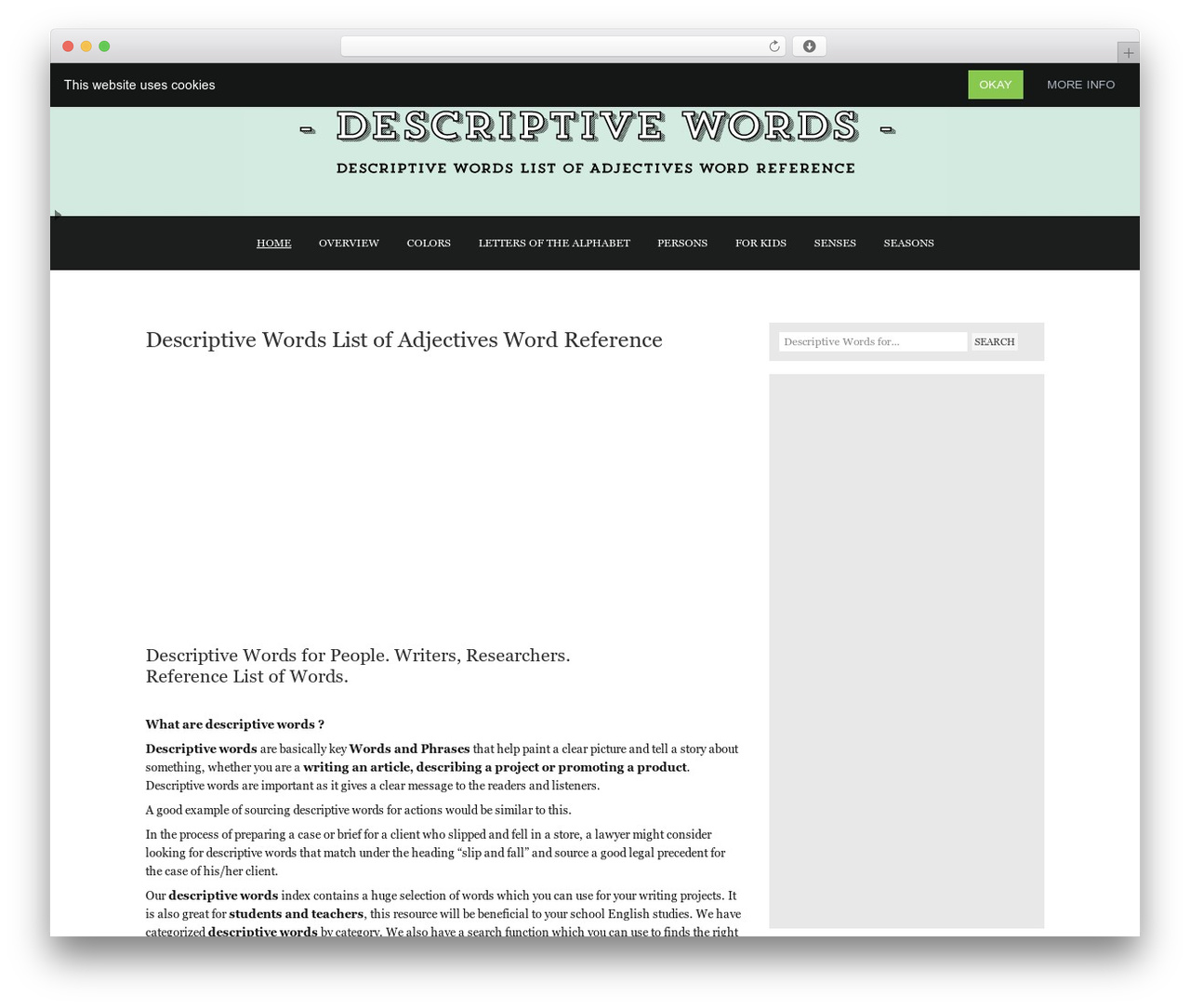1190x1008 pixels.
Task: Click the SEARCH button
Action: tap(994, 342)
